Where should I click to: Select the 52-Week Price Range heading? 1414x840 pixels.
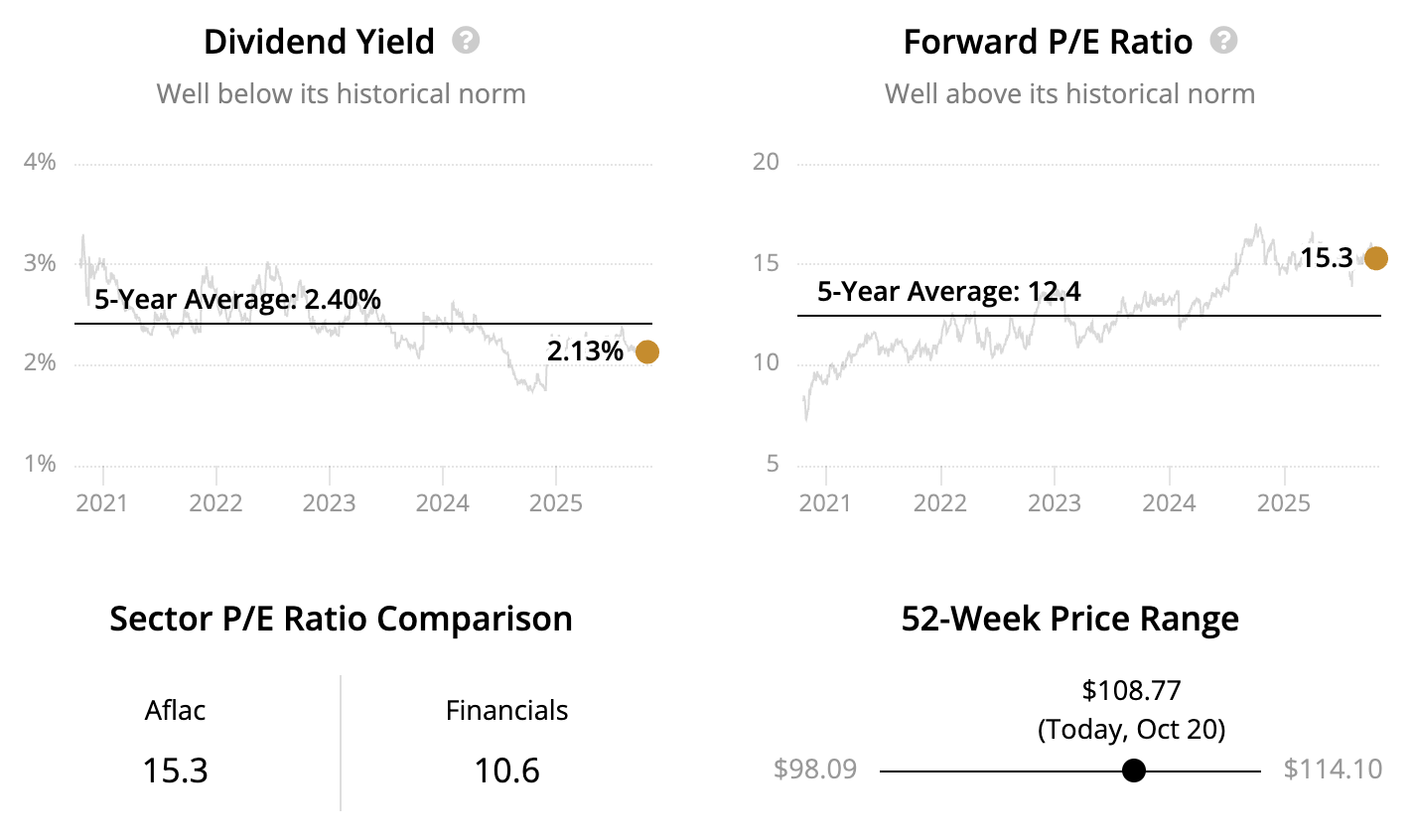click(1069, 619)
